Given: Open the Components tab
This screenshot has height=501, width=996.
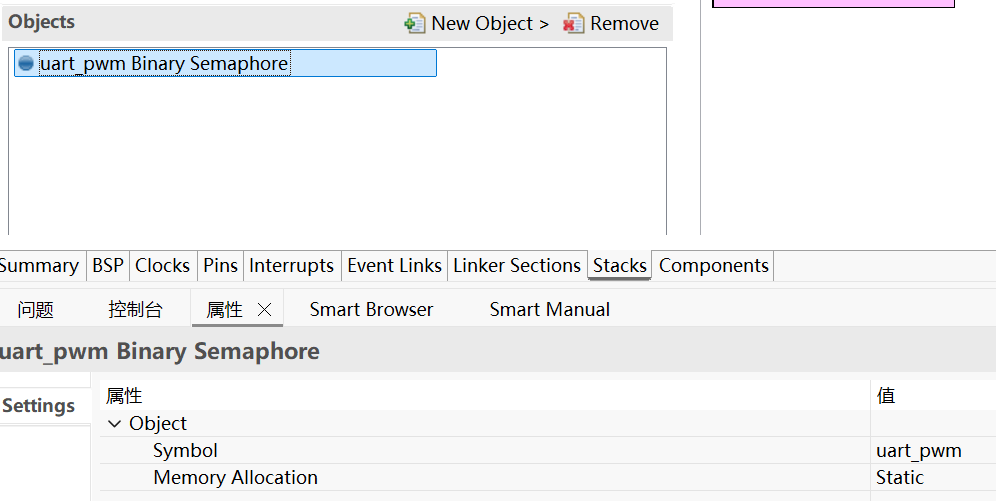Looking at the screenshot, I should pyautogui.click(x=714, y=266).
